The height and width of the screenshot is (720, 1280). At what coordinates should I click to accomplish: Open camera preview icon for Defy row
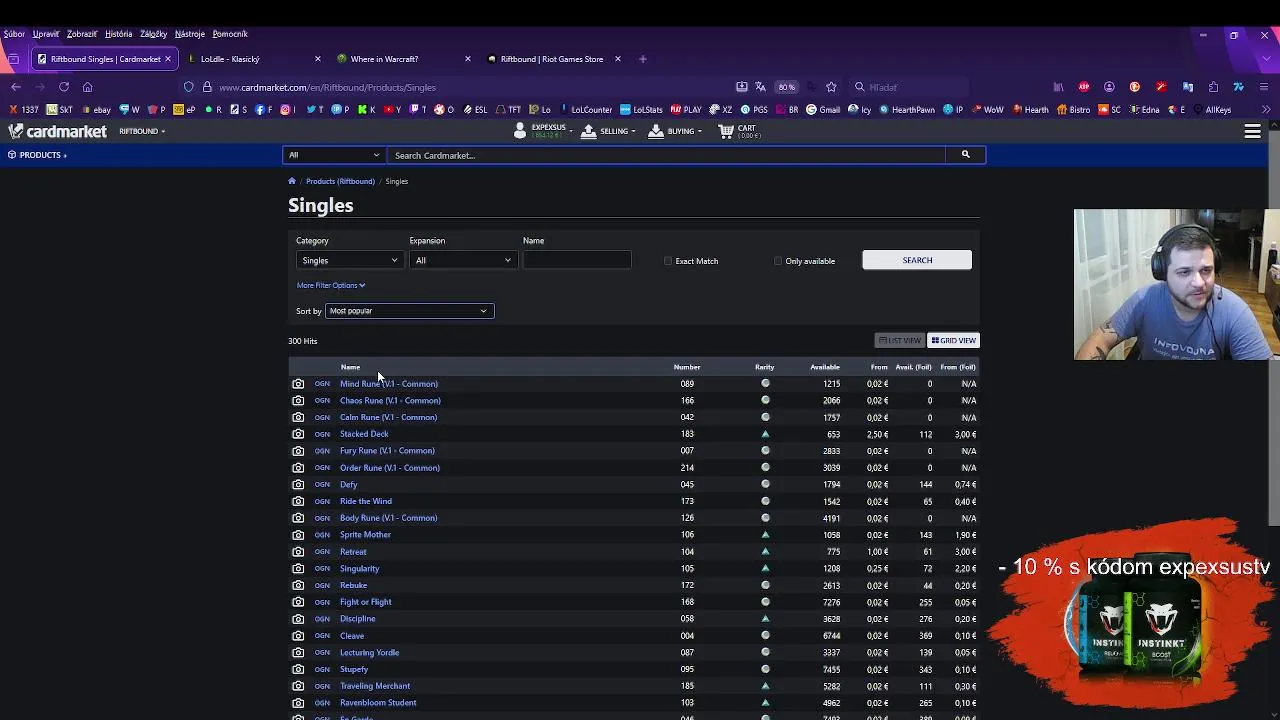pos(298,484)
